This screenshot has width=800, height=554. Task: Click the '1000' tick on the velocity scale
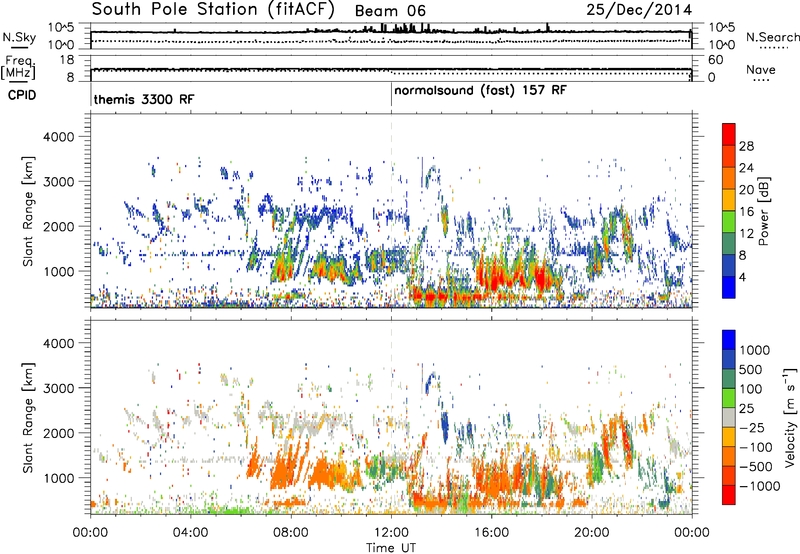pyautogui.click(x=755, y=350)
